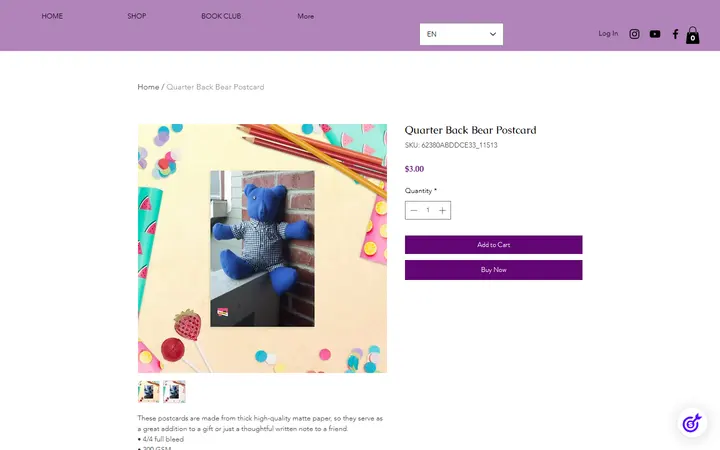The width and height of the screenshot is (720, 450).
Task: Open the More navigation menu
Action: pyautogui.click(x=305, y=16)
